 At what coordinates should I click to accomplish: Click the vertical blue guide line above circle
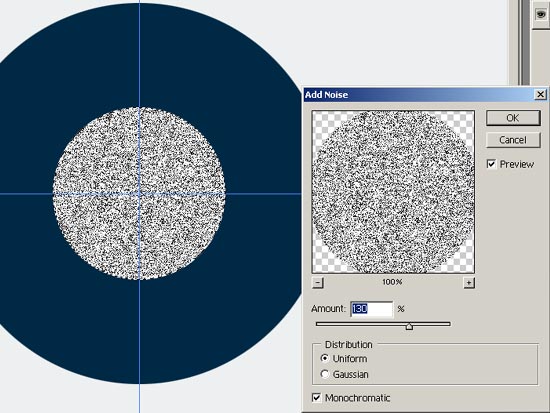139,53
